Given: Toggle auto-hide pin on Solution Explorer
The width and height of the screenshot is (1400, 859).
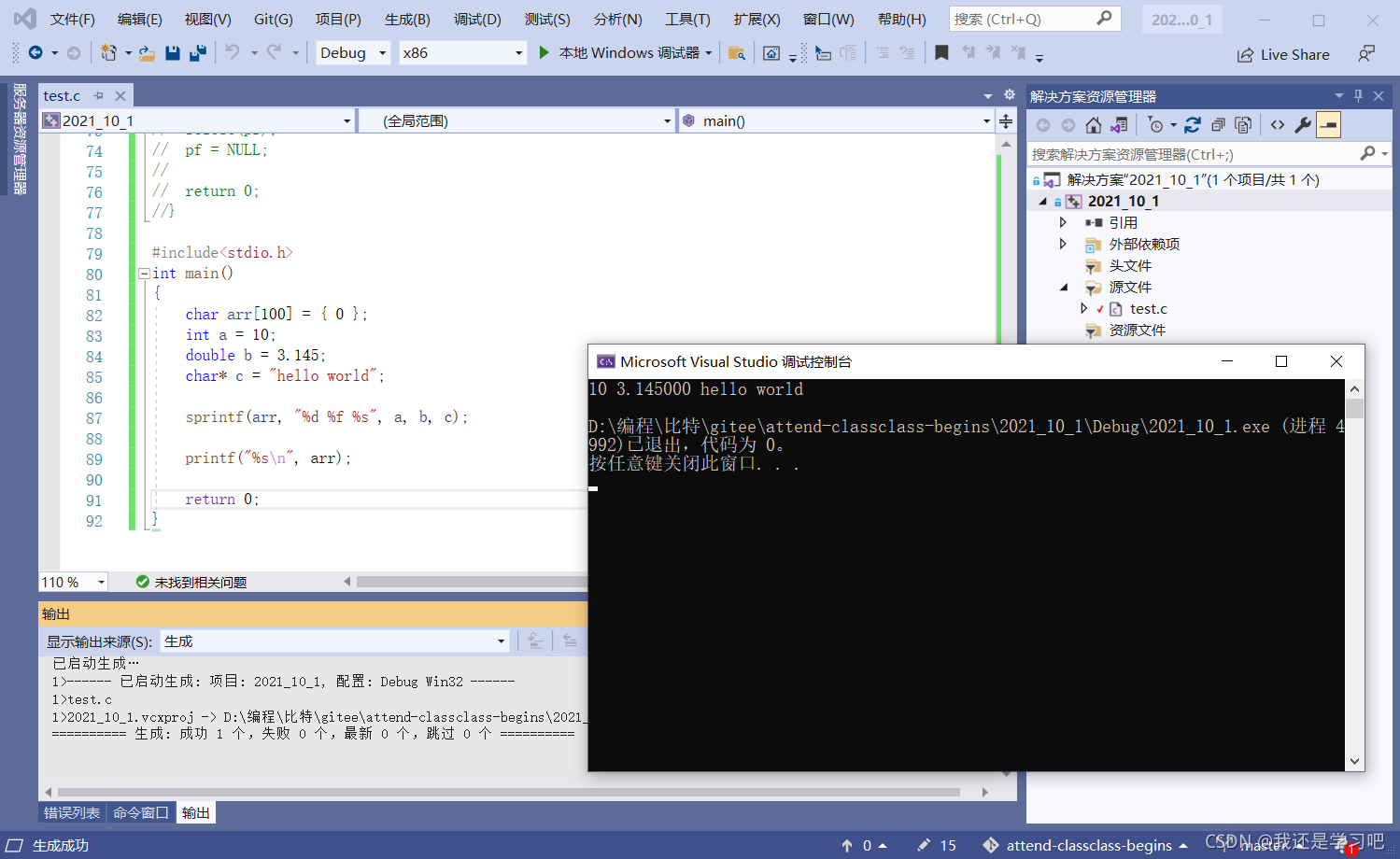Looking at the screenshot, I should 1358,96.
